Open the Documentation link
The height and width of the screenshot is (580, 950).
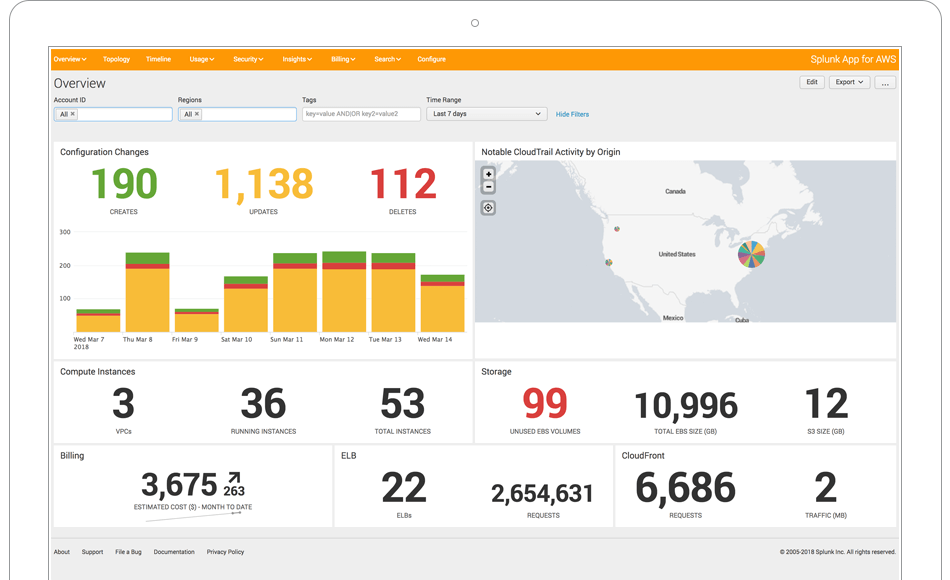(x=174, y=552)
